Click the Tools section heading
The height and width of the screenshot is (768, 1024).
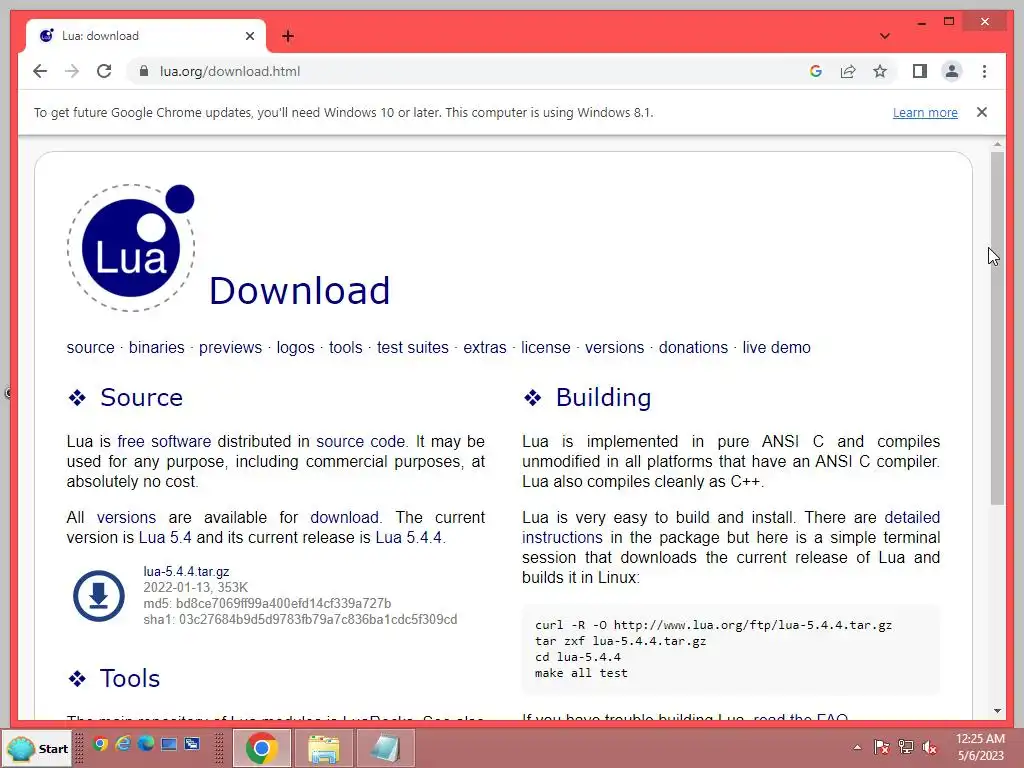click(129, 679)
